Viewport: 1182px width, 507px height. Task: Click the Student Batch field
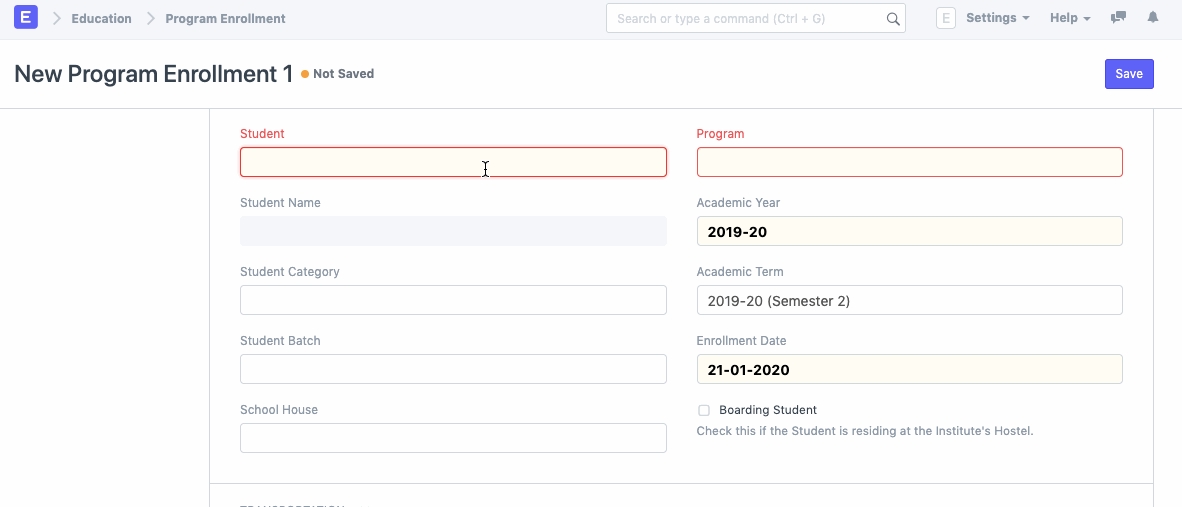453,369
